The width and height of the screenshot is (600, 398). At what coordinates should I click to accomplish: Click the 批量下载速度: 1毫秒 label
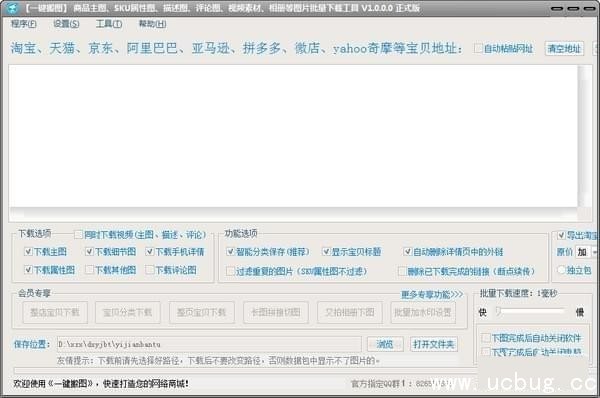pos(518,293)
